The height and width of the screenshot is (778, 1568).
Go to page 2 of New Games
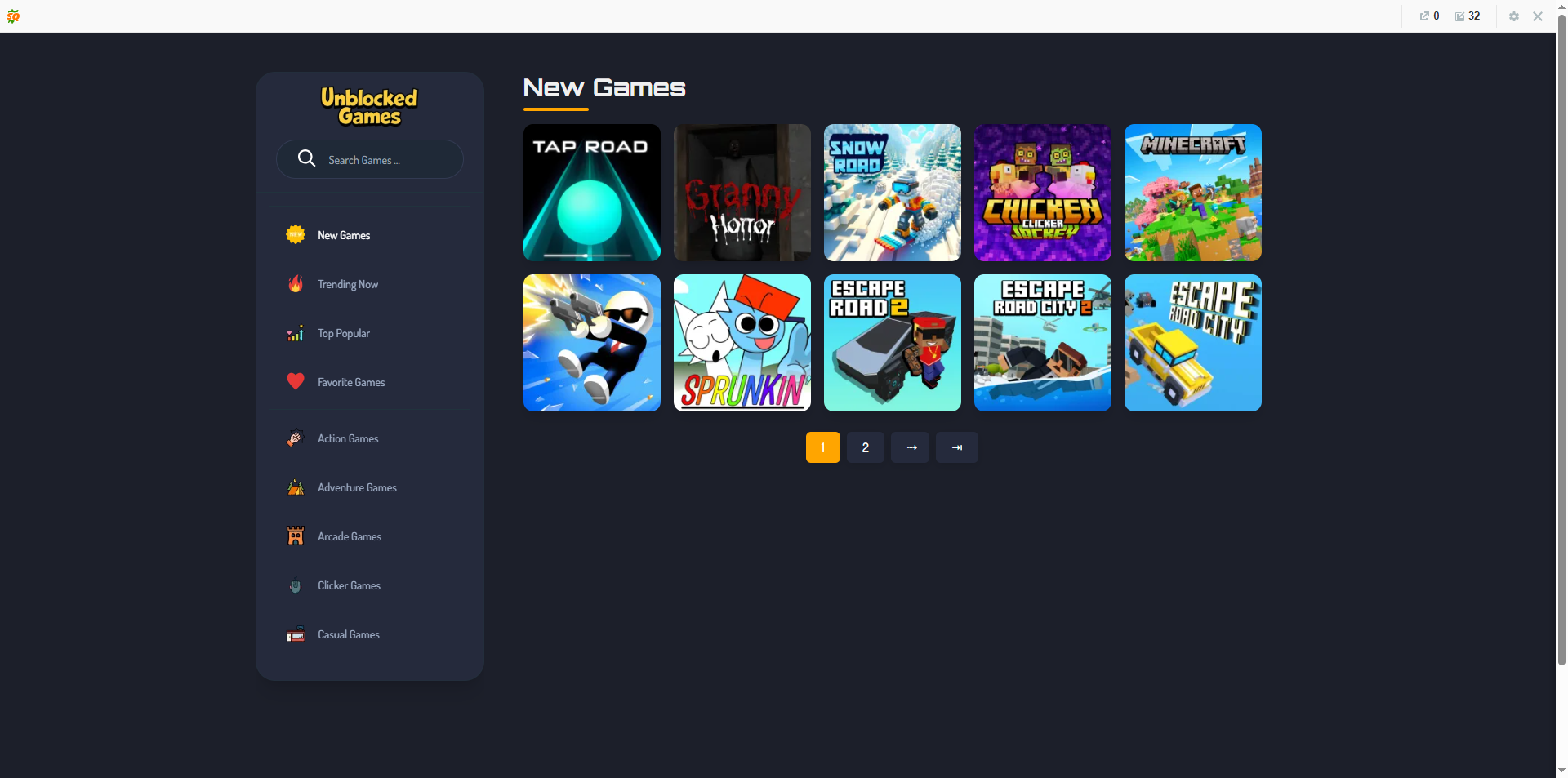866,447
